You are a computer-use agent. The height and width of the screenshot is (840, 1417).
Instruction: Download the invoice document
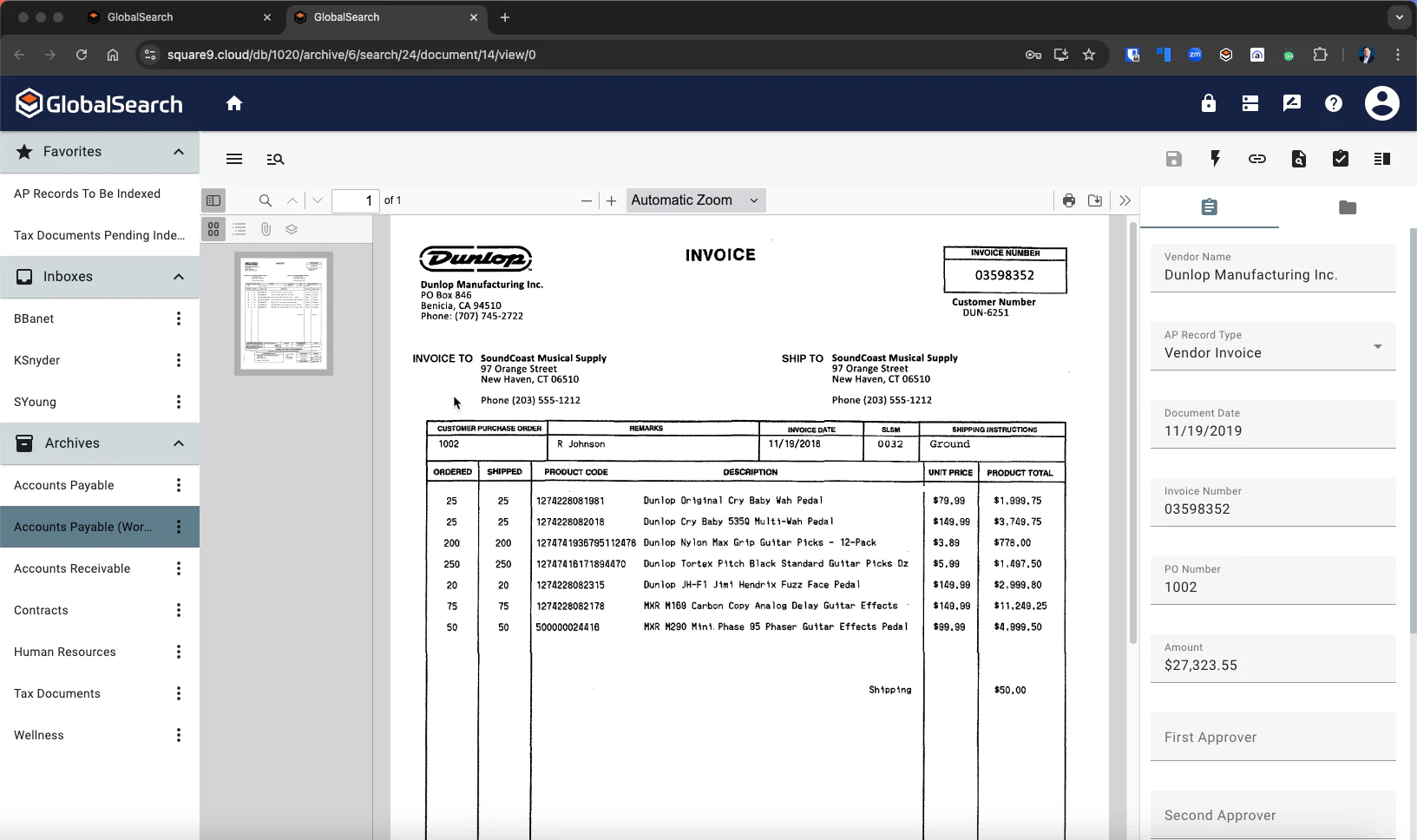[x=1095, y=200]
